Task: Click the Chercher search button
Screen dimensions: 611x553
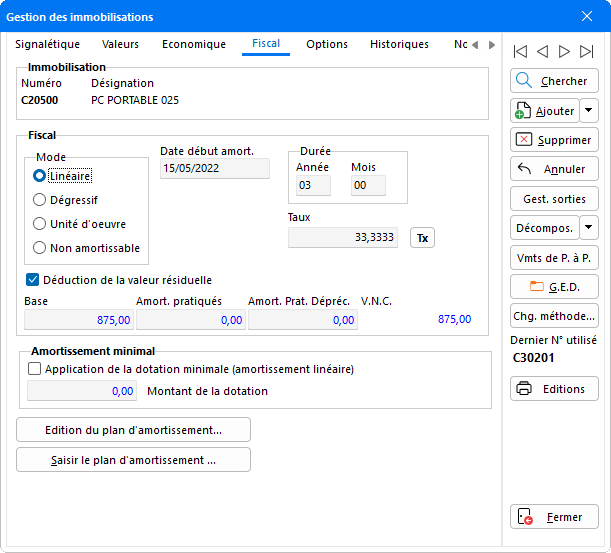Action: (554, 81)
